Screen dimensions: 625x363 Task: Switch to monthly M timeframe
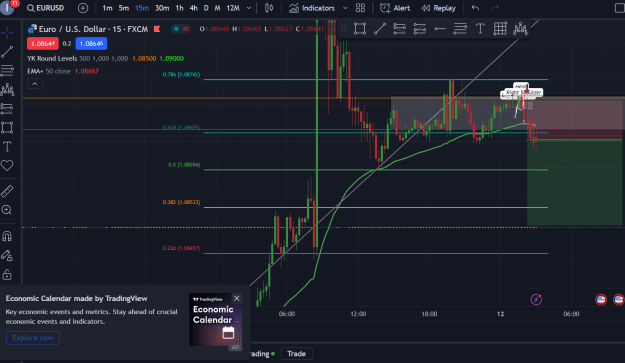coord(217,8)
